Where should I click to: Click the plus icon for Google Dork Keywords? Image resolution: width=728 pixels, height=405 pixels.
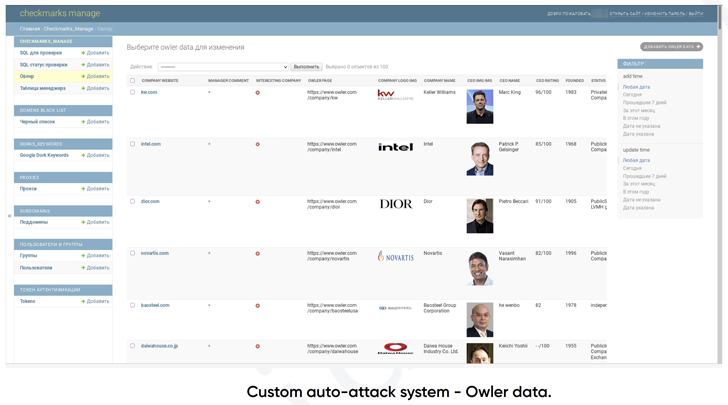click(83, 155)
